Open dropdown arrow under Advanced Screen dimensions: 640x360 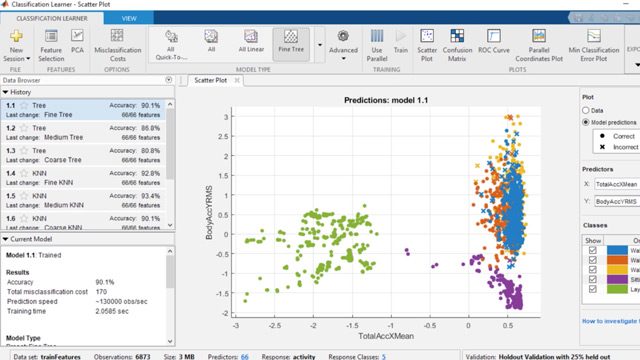pos(343,59)
